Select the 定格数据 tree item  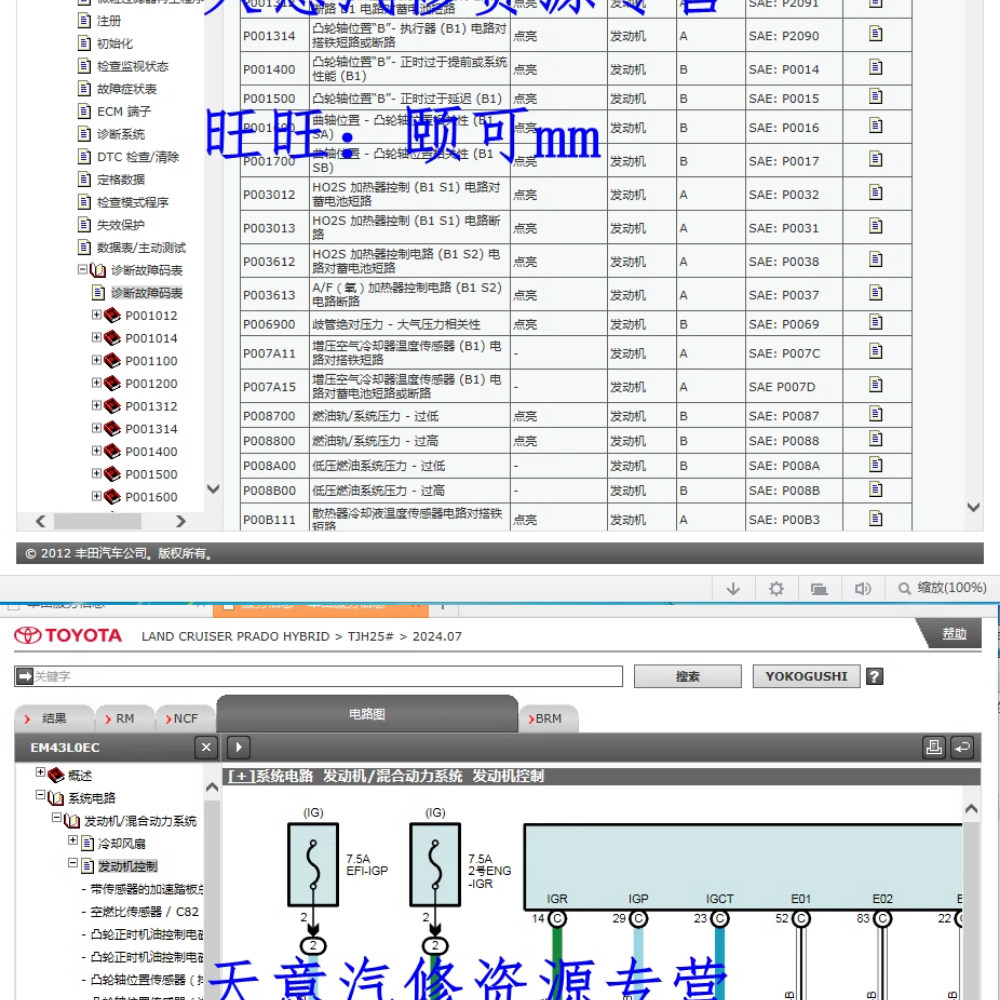click(121, 179)
